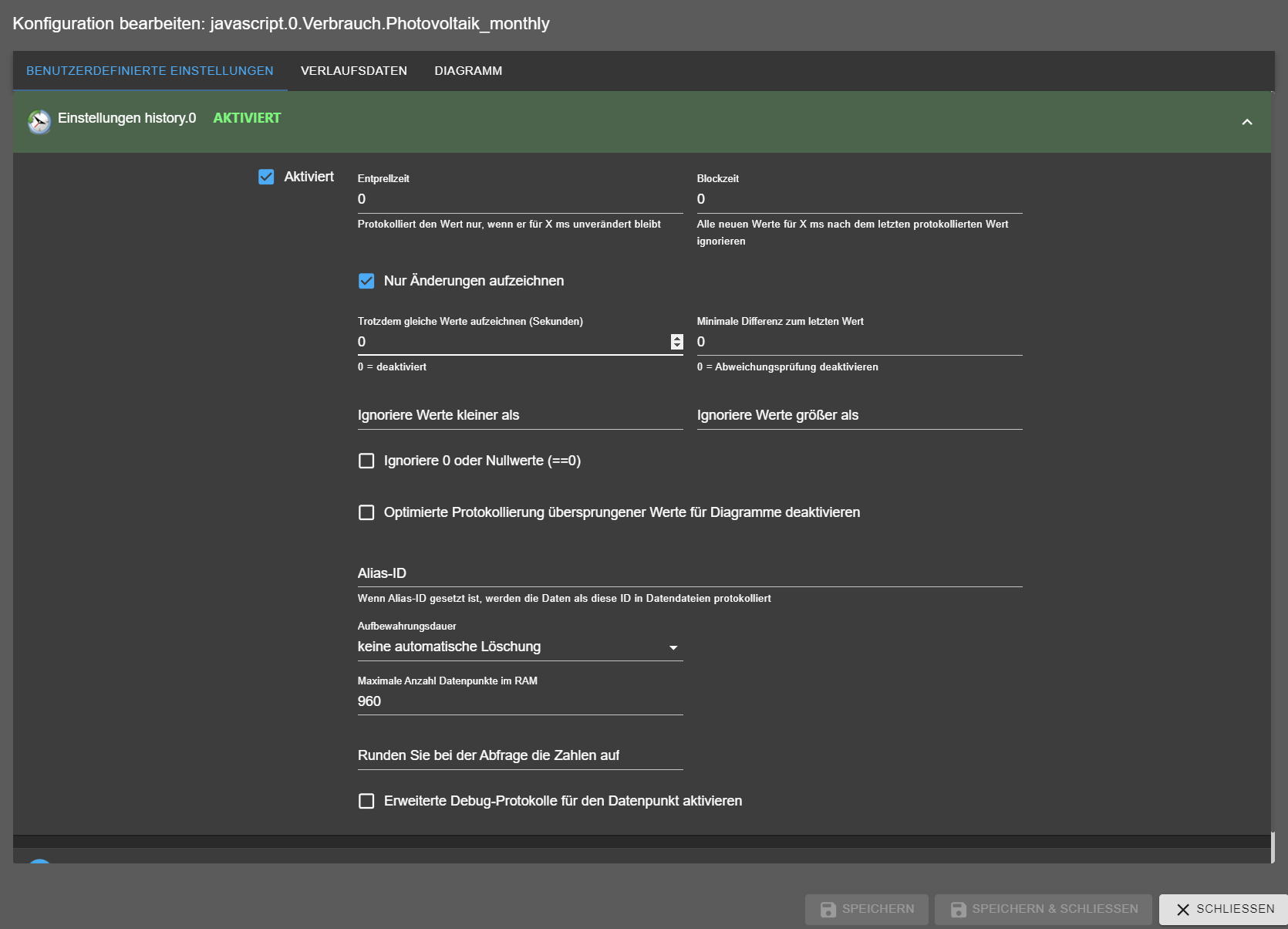Viewport: 1288px width, 929px height.
Task: Edit Maximale Anzahl Datenpunkte im RAM value
Action: 520,701
